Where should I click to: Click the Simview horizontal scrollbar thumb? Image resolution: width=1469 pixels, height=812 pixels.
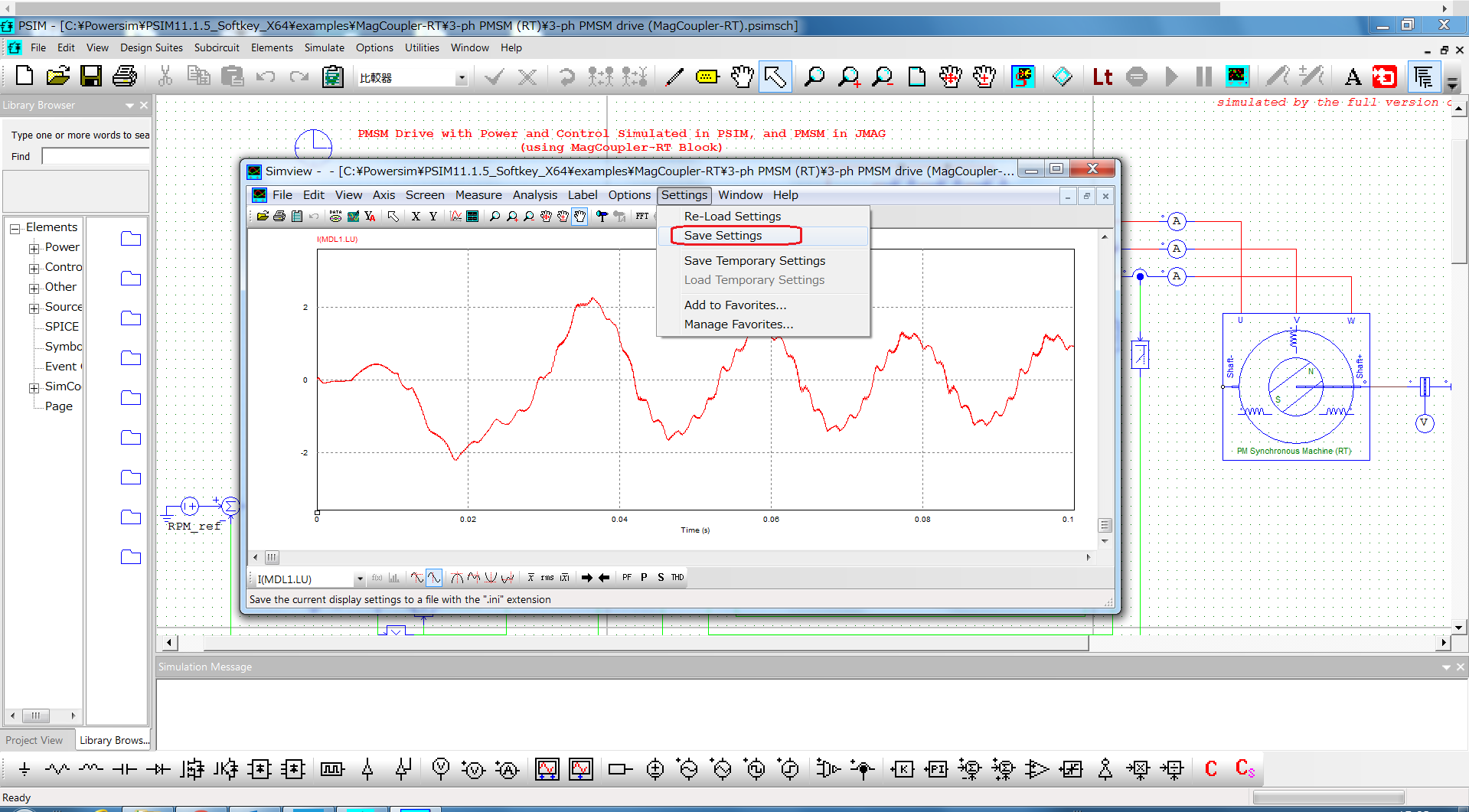[x=272, y=557]
